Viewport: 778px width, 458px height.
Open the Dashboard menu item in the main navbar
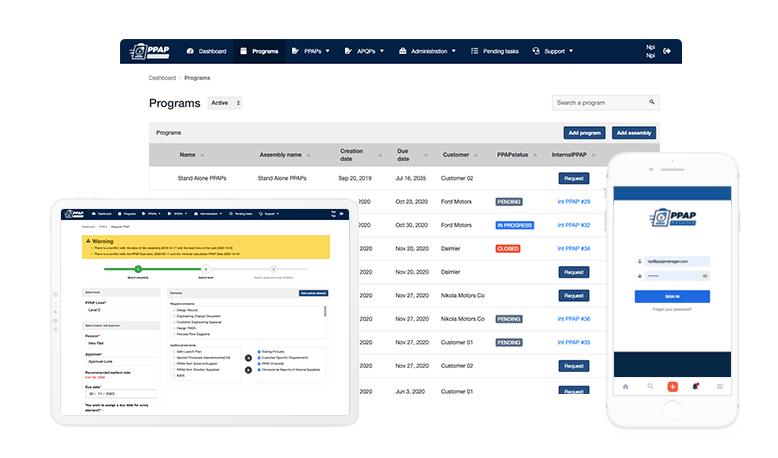coord(206,51)
